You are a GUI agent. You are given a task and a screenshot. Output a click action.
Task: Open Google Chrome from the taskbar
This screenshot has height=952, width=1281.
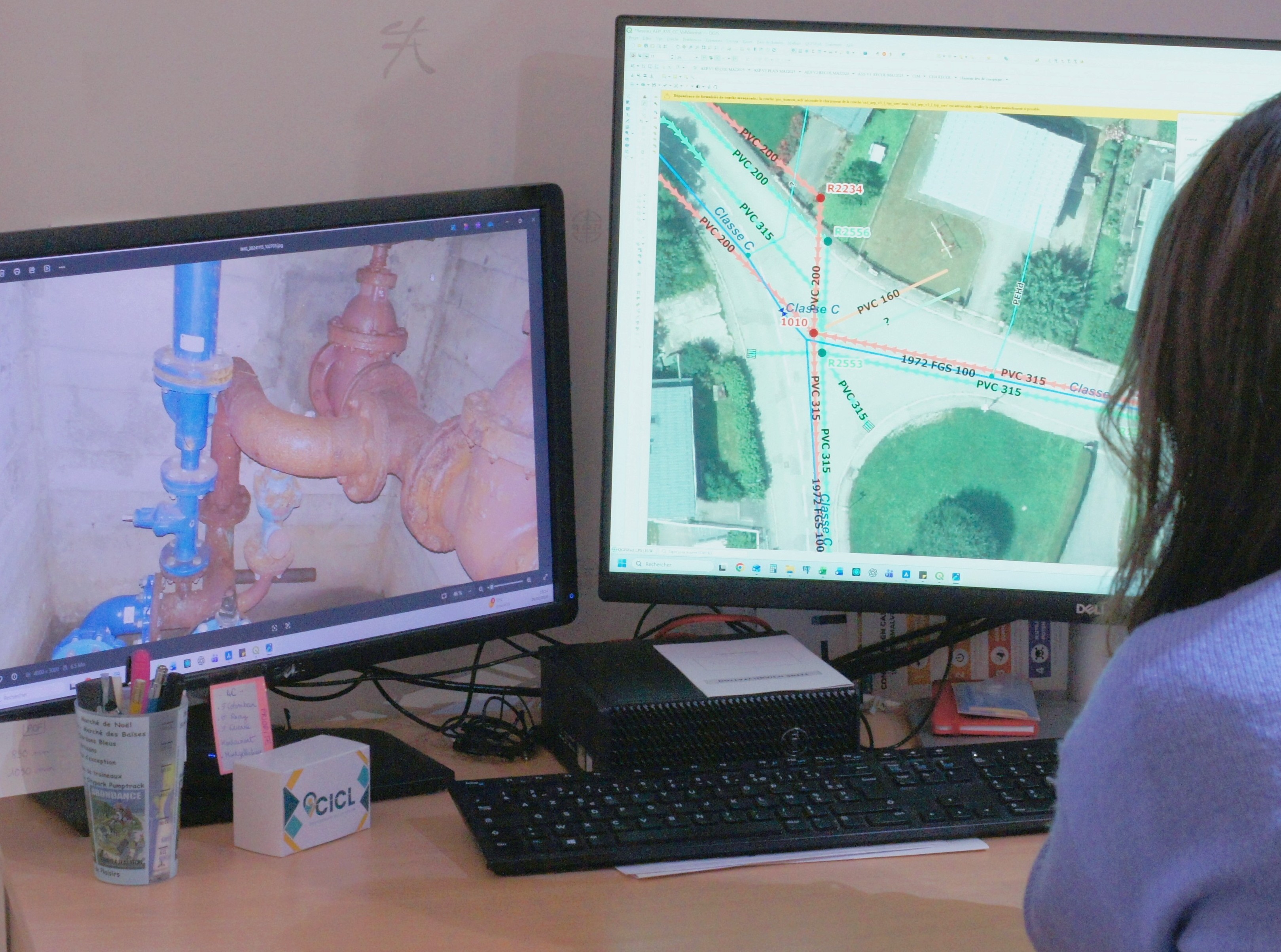[x=741, y=568]
